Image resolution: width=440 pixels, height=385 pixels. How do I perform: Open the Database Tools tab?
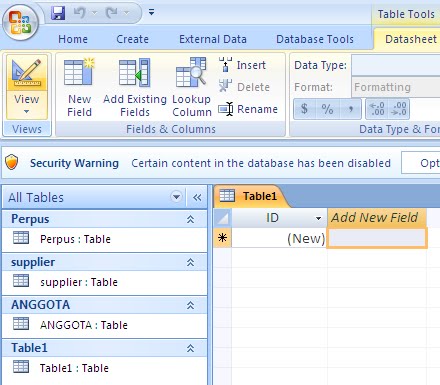(315, 39)
